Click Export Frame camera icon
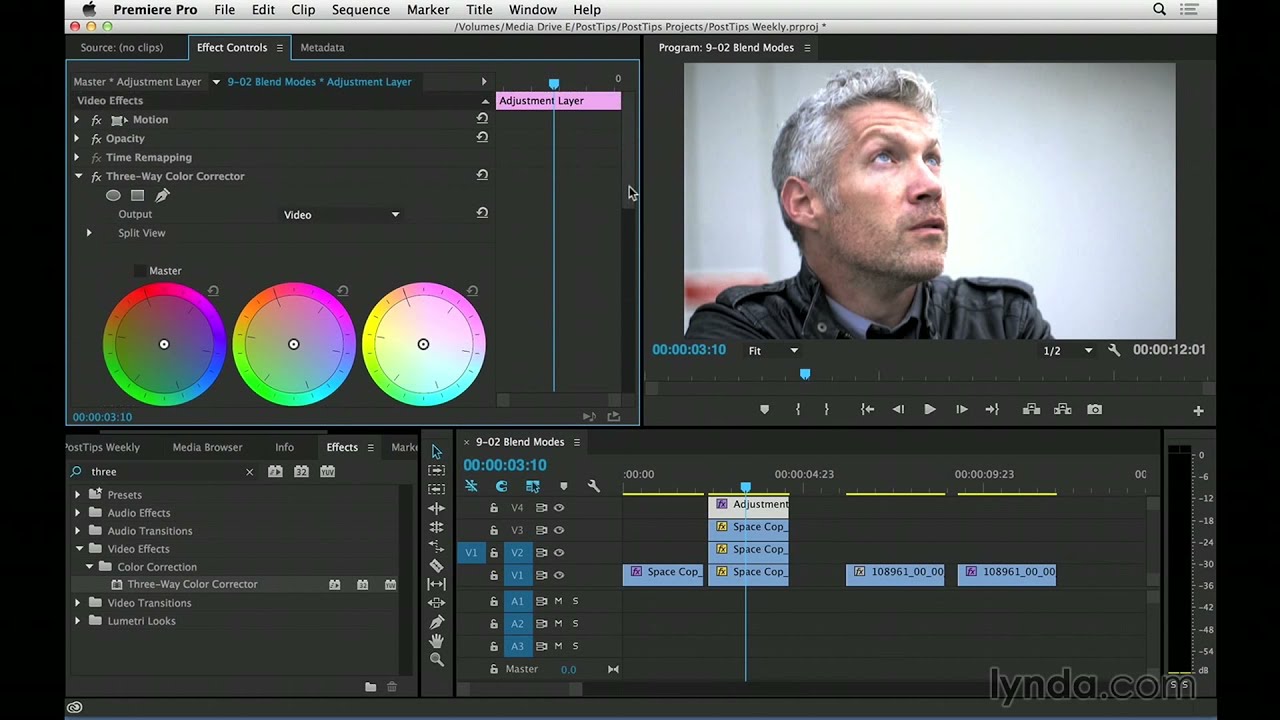The image size is (1280, 720). click(1095, 409)
